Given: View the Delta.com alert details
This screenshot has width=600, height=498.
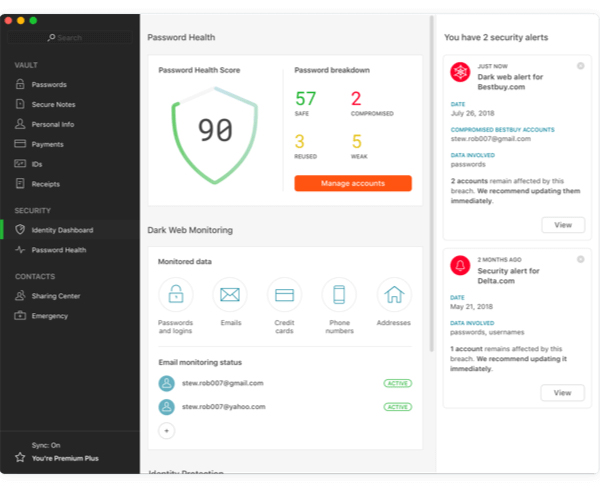Looking at the screenshot, I should coord(562,393).
